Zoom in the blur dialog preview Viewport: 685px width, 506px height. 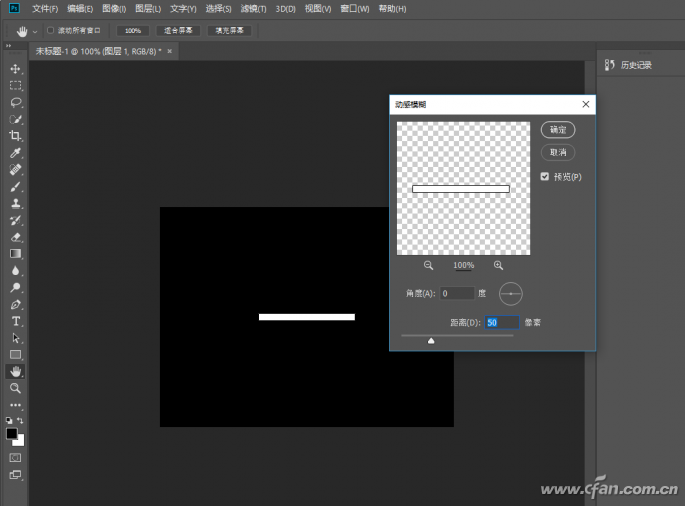[498, 265]
